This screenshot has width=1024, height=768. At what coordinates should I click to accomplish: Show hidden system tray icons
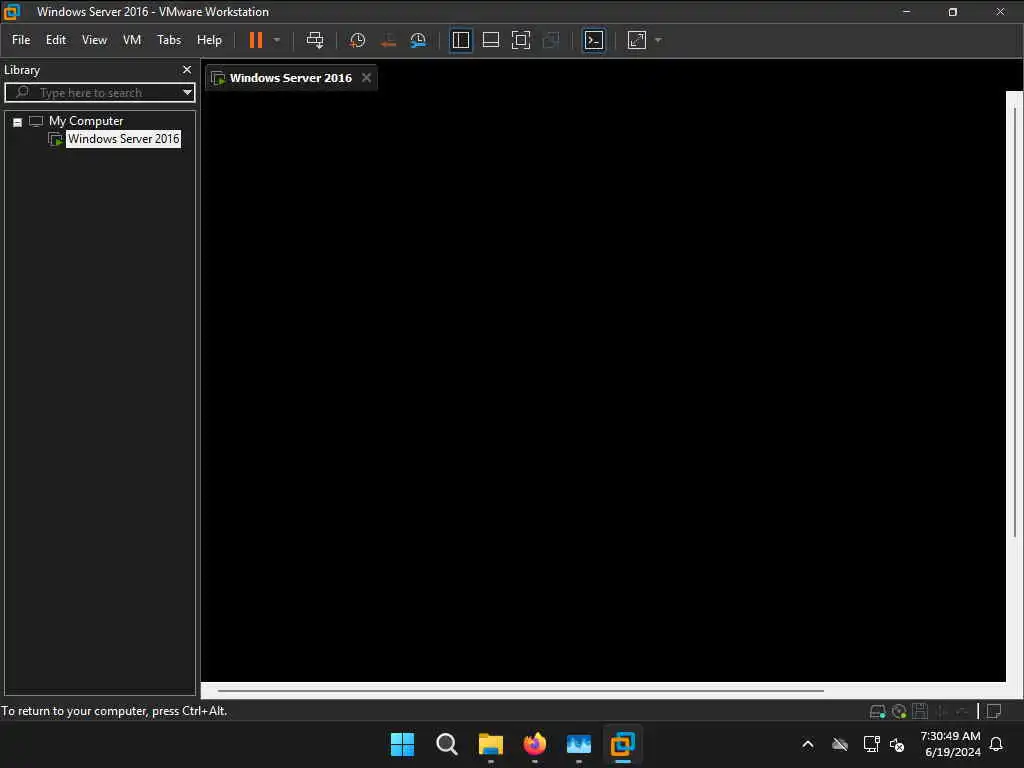808,744
